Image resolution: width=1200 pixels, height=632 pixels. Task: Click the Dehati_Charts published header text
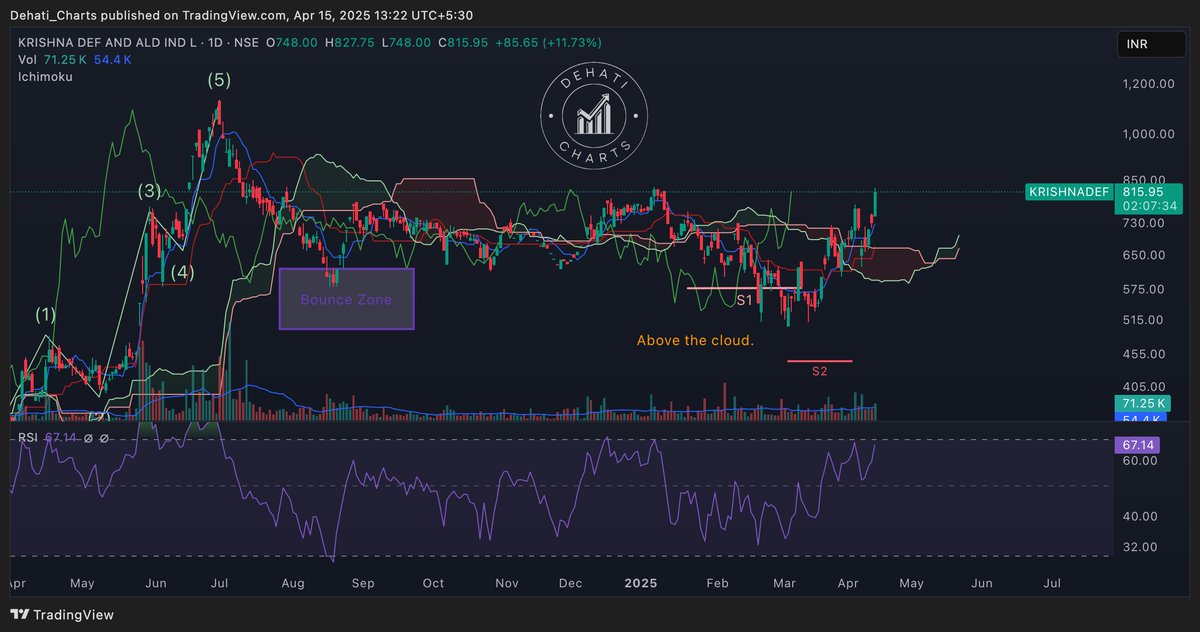(x=242, y=15)
